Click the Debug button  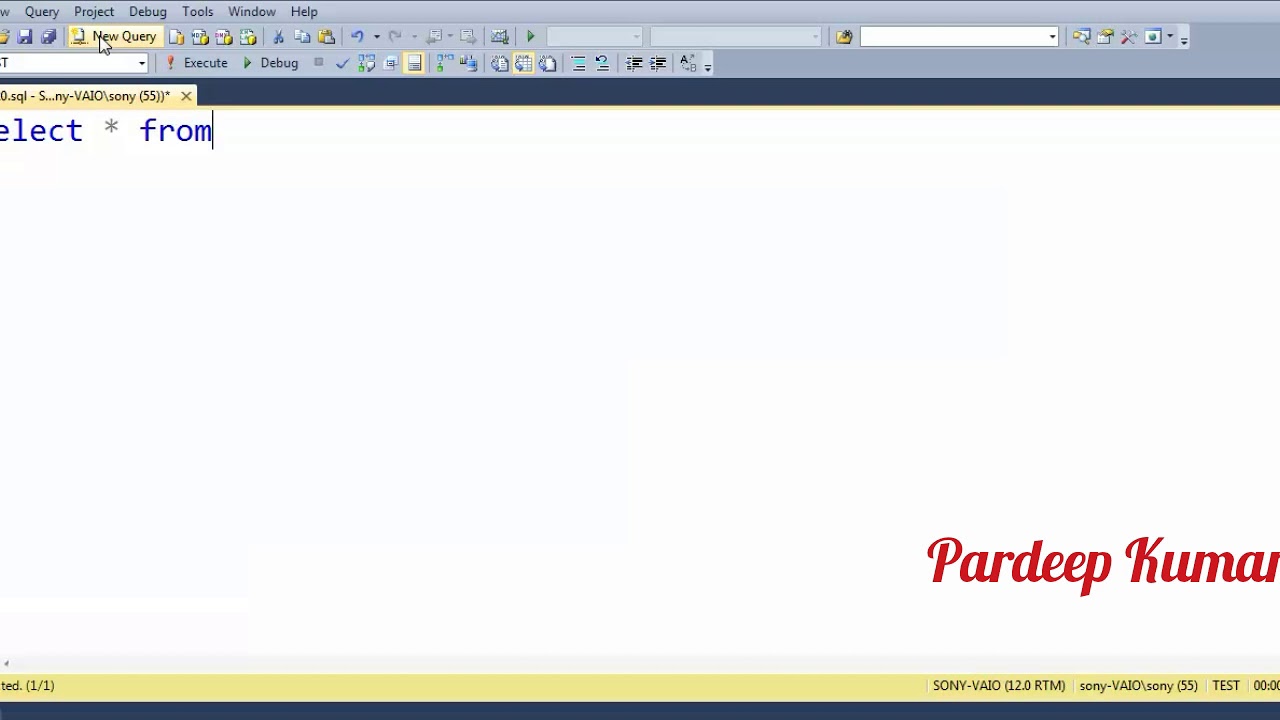click(270, 63)
